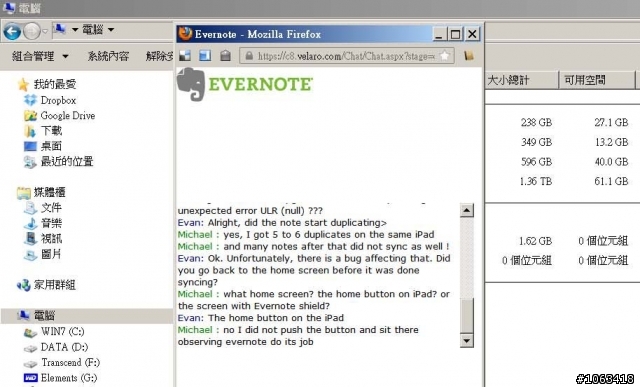Click the first Firefox toolbar icon
Screen dimensions: 640x387
[x=185, y=56]
